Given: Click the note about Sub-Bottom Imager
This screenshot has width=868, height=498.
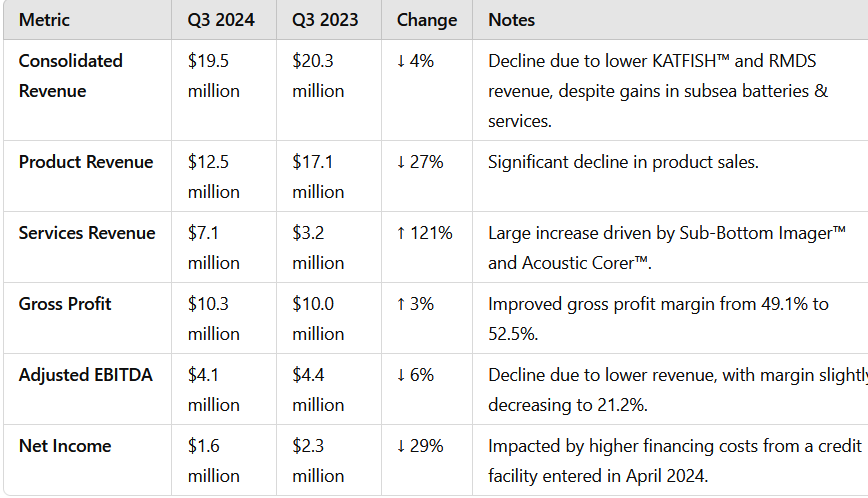Looking at the screenshot, I should click(x=667, y=248).
